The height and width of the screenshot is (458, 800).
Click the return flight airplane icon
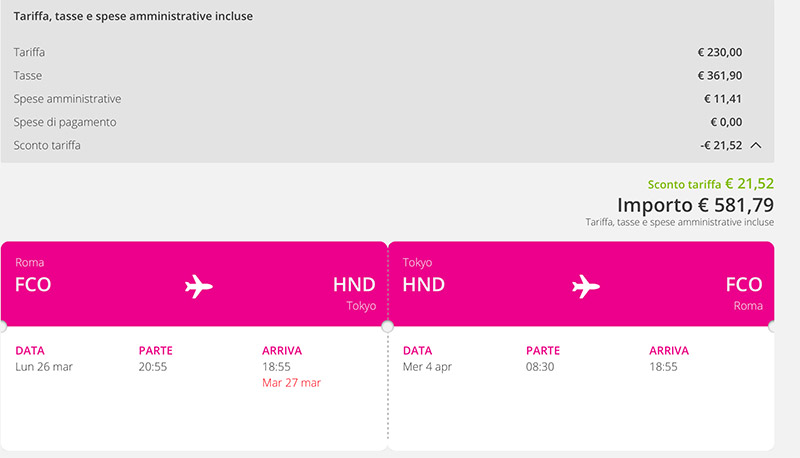[x=585, y=286]
